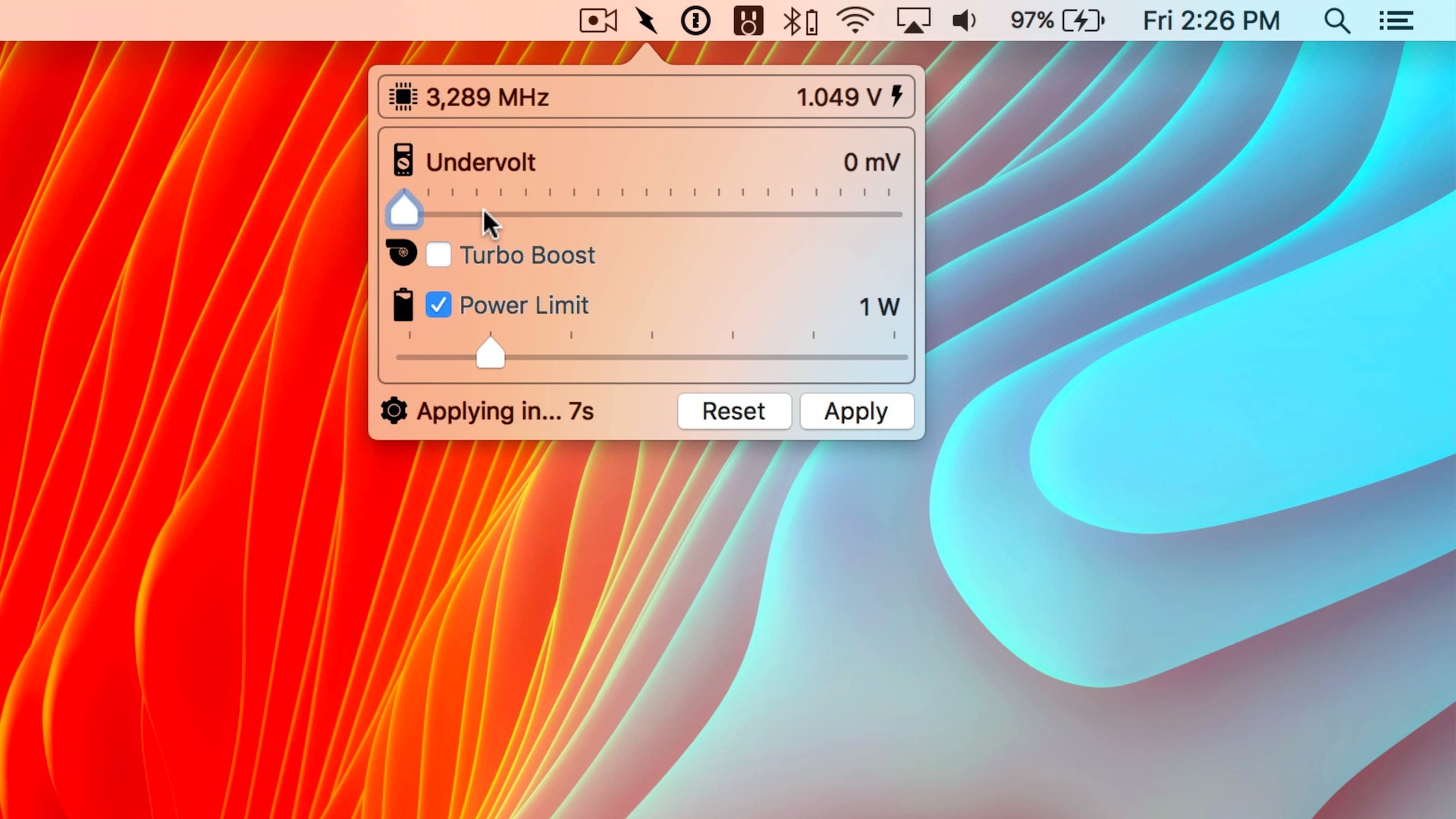Click the Reset button
This screenshot has width=1456, height=819.
733,411
